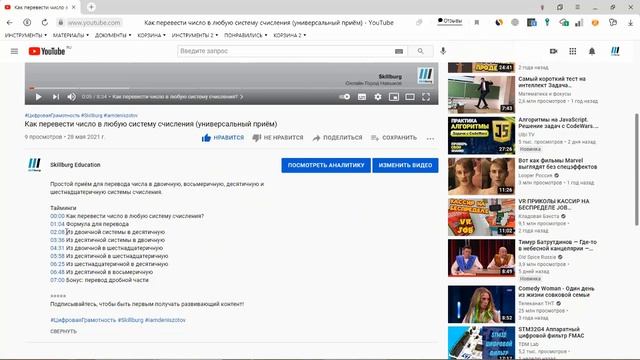
Task: Start voice search with microphone icon
Action: click(x=443, y=51)
